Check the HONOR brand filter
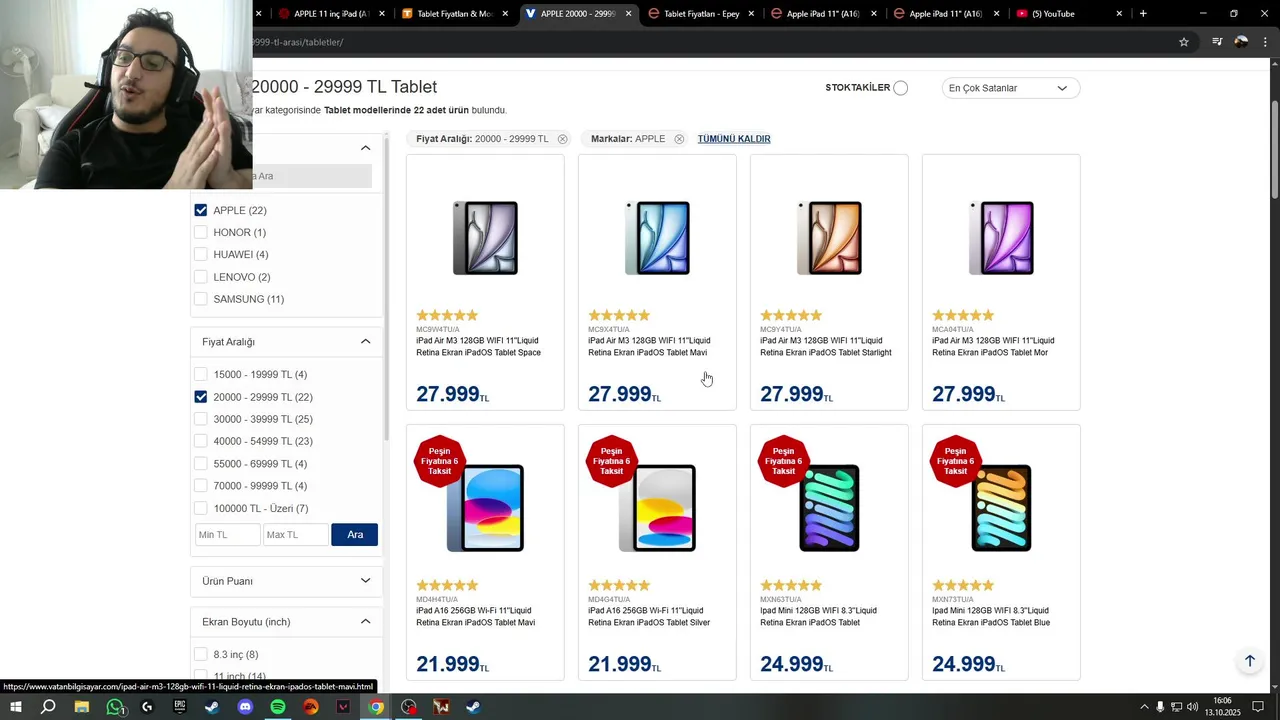This screenshot has width=1280, height=720. click(x=201, y=232)
